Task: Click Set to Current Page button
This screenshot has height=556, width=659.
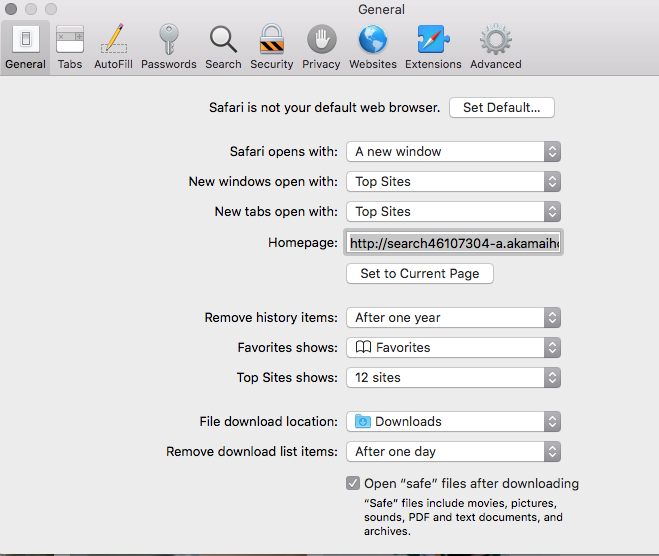Action: [x=420, y=274]
